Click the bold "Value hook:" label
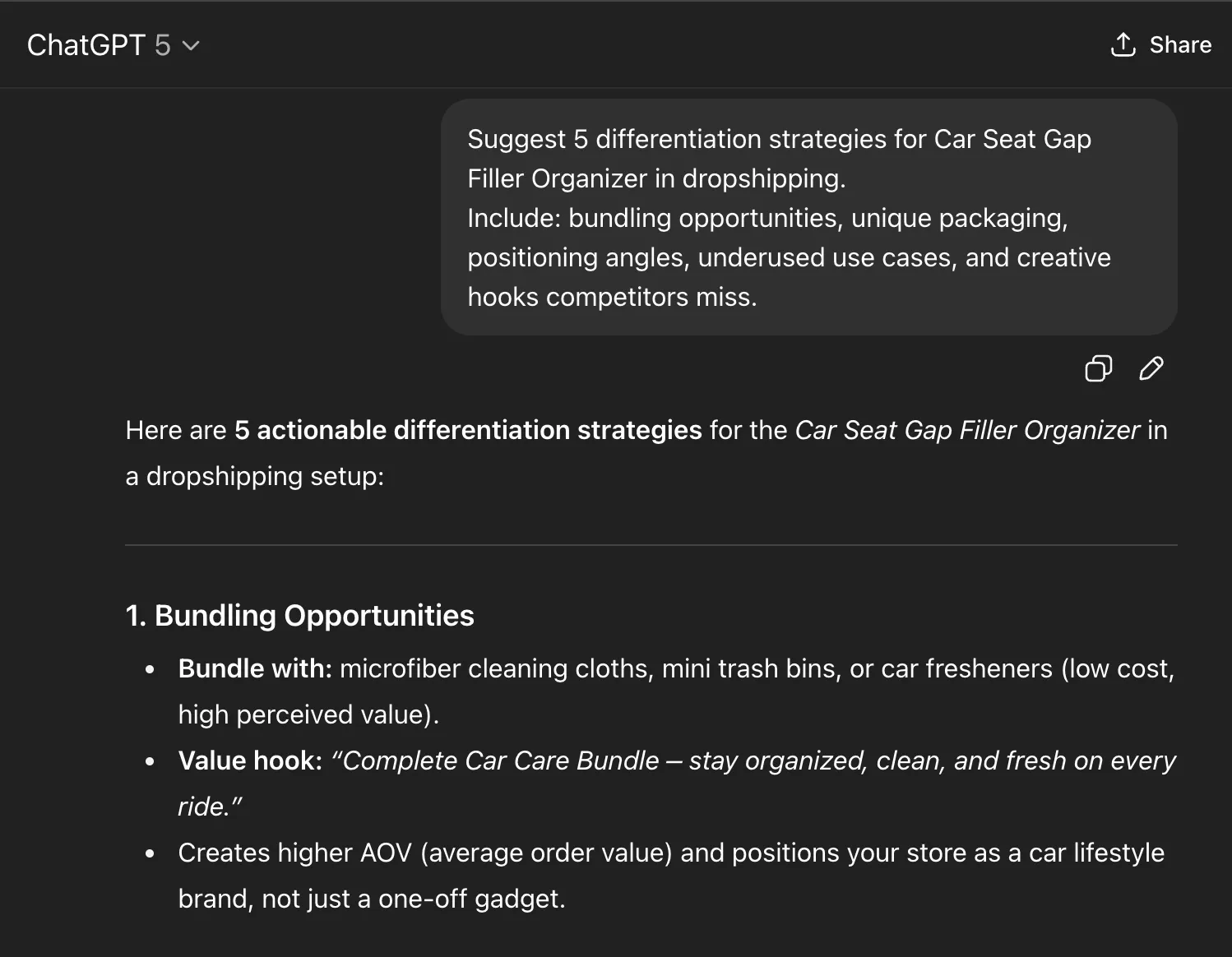This screenshot has width=1232, height=957. [250, 761]
